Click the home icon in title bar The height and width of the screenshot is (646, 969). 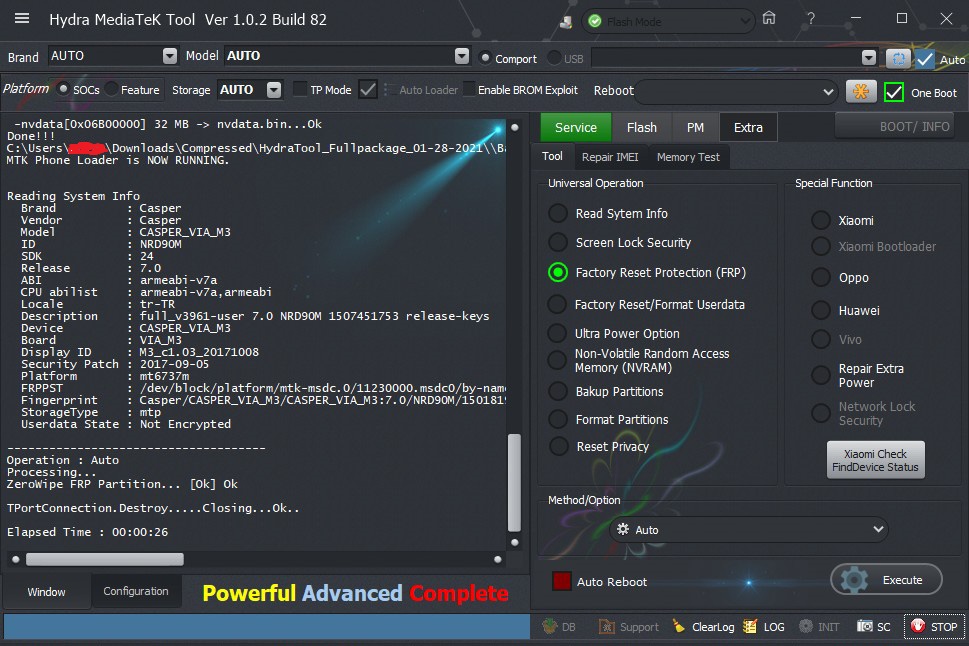(769, 18)
